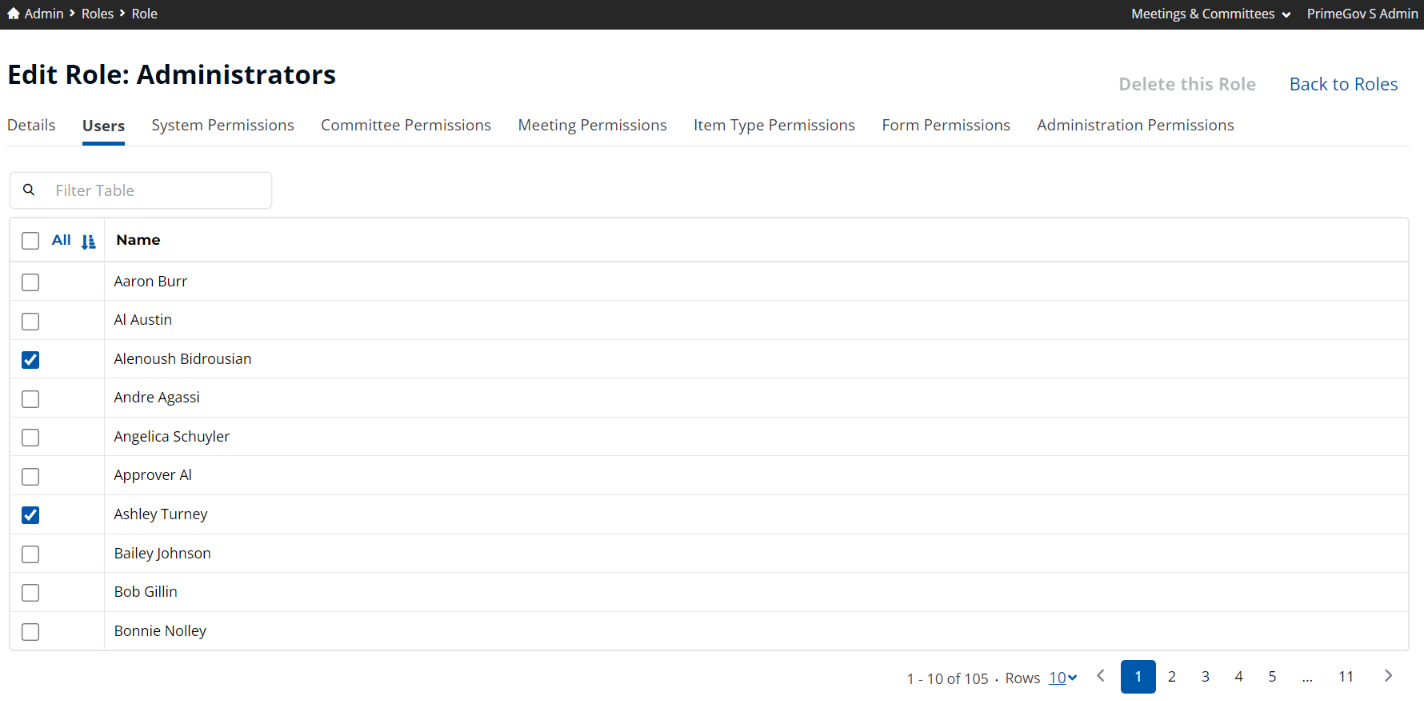Open the Form Permissions tab

946,125
